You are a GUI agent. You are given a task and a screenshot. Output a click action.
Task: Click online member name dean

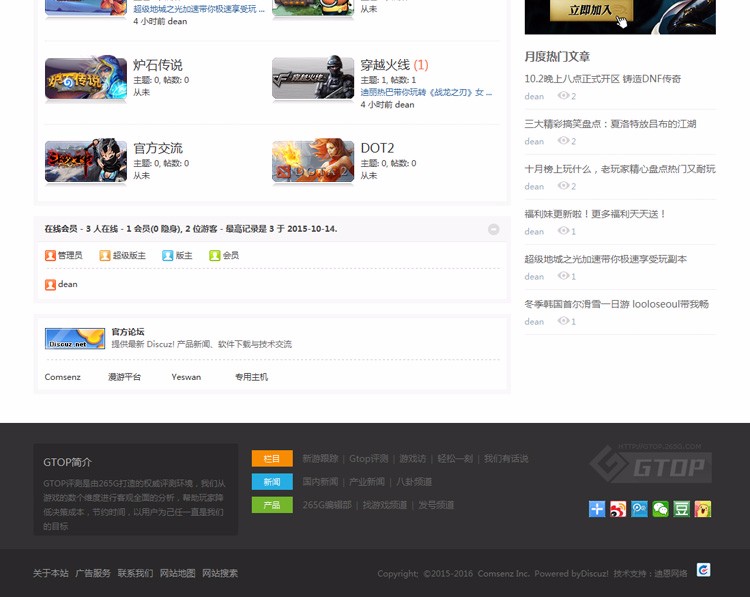pyautogui.click(x=67, y=284)
